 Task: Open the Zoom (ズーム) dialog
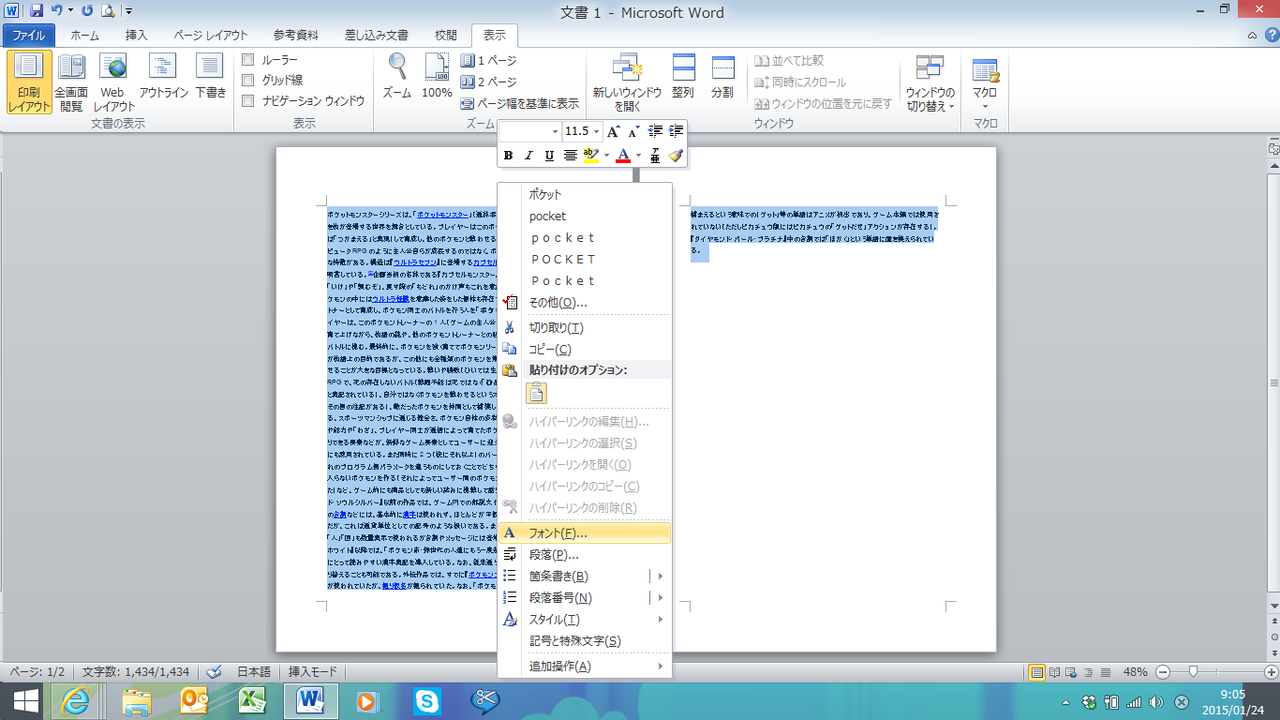(x=397, y=76)
